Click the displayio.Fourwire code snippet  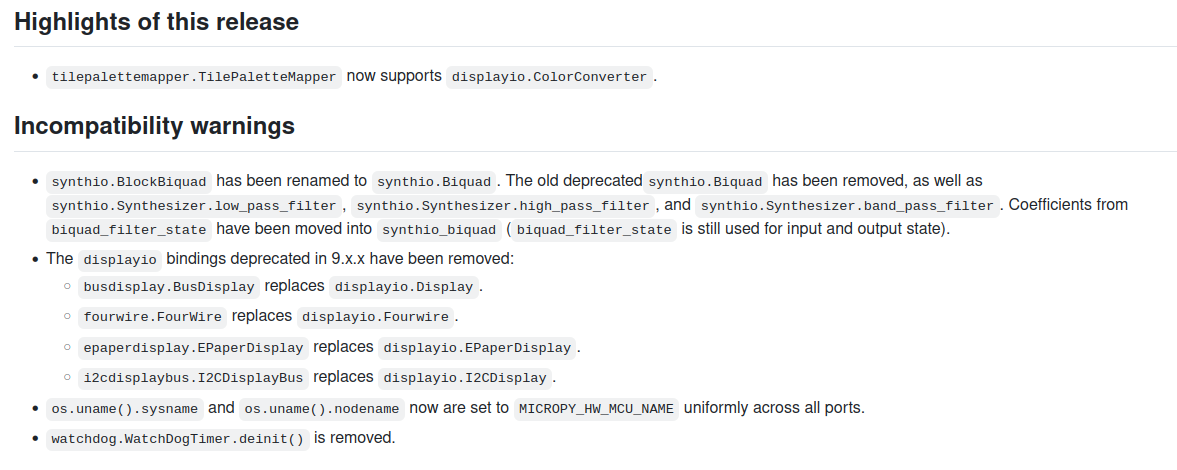[x=376, y=317]
